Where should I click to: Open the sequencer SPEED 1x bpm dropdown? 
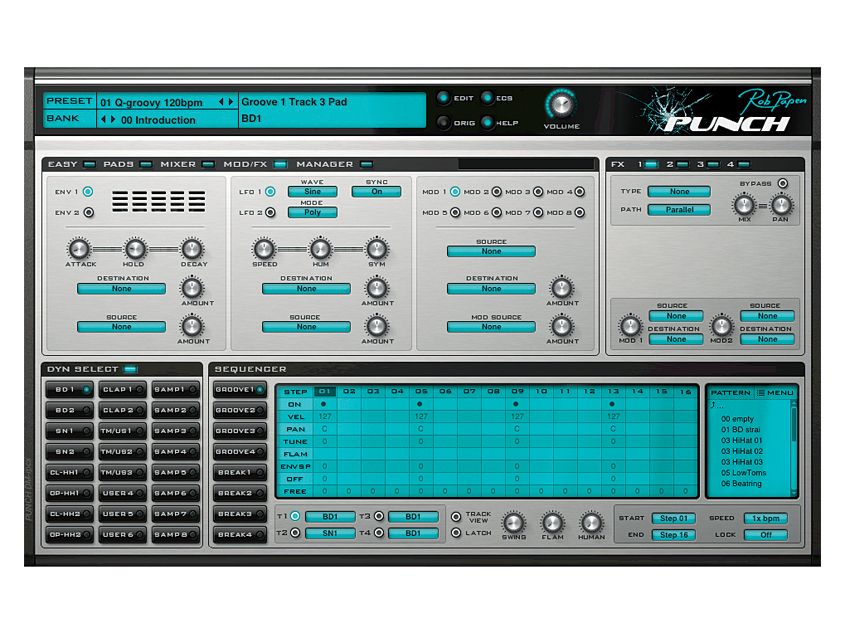(765, 519)
